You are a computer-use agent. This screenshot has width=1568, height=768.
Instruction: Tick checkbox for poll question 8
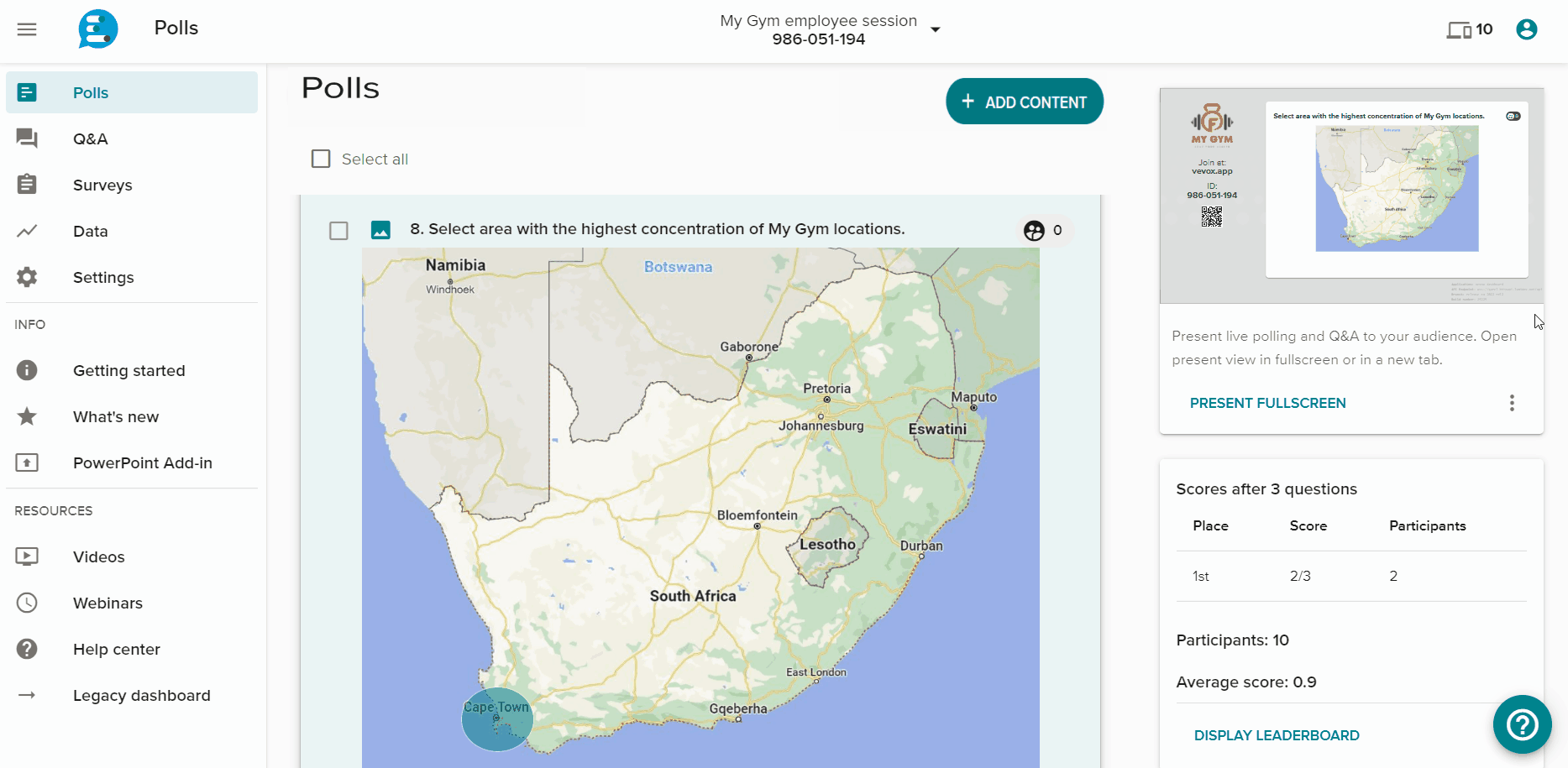pyautogui.click(x=338, y=230)
